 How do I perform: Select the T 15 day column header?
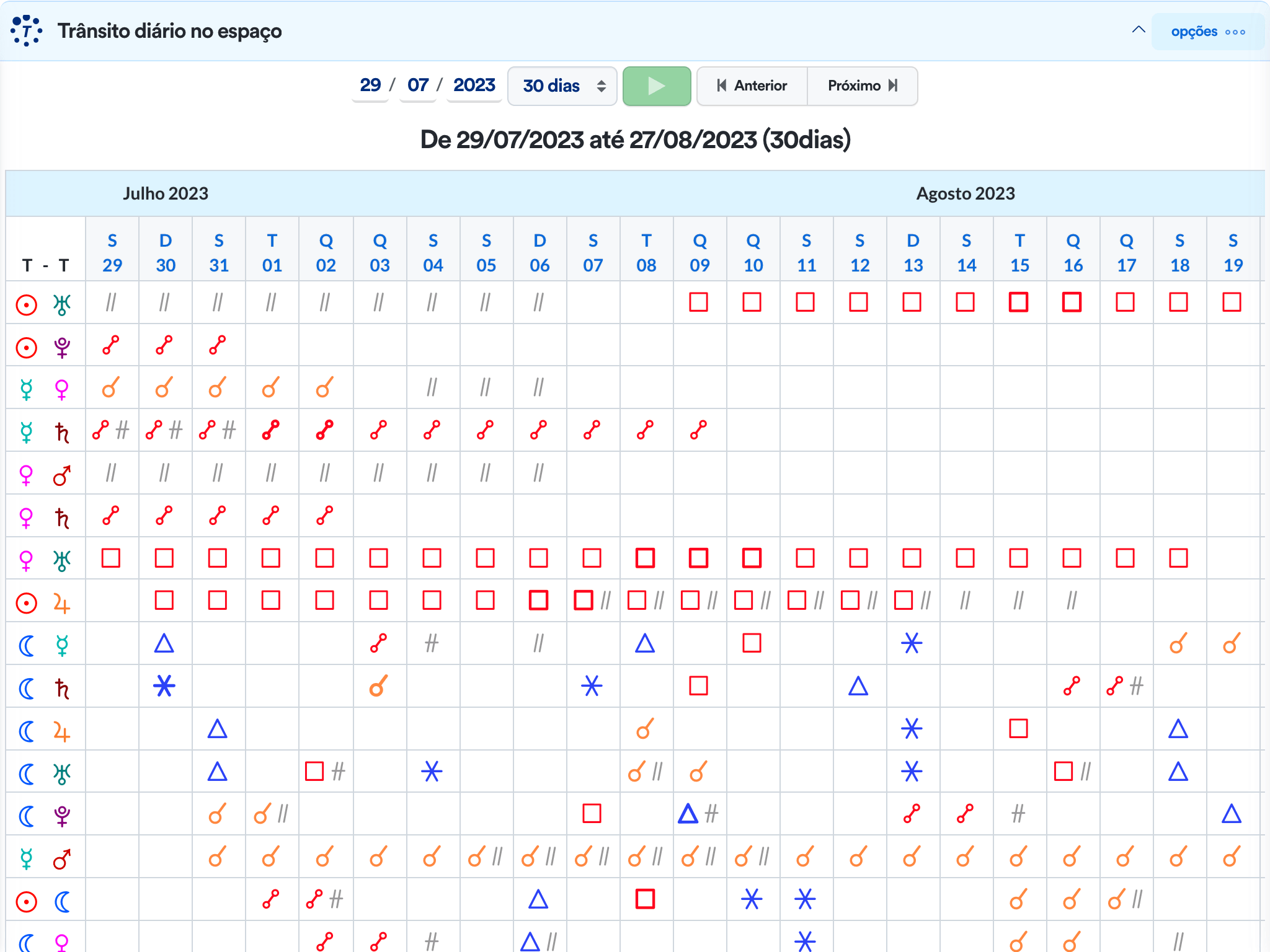1019,252
